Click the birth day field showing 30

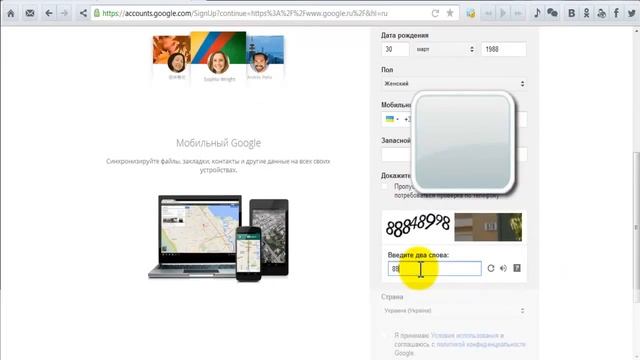tap(395, 49)
